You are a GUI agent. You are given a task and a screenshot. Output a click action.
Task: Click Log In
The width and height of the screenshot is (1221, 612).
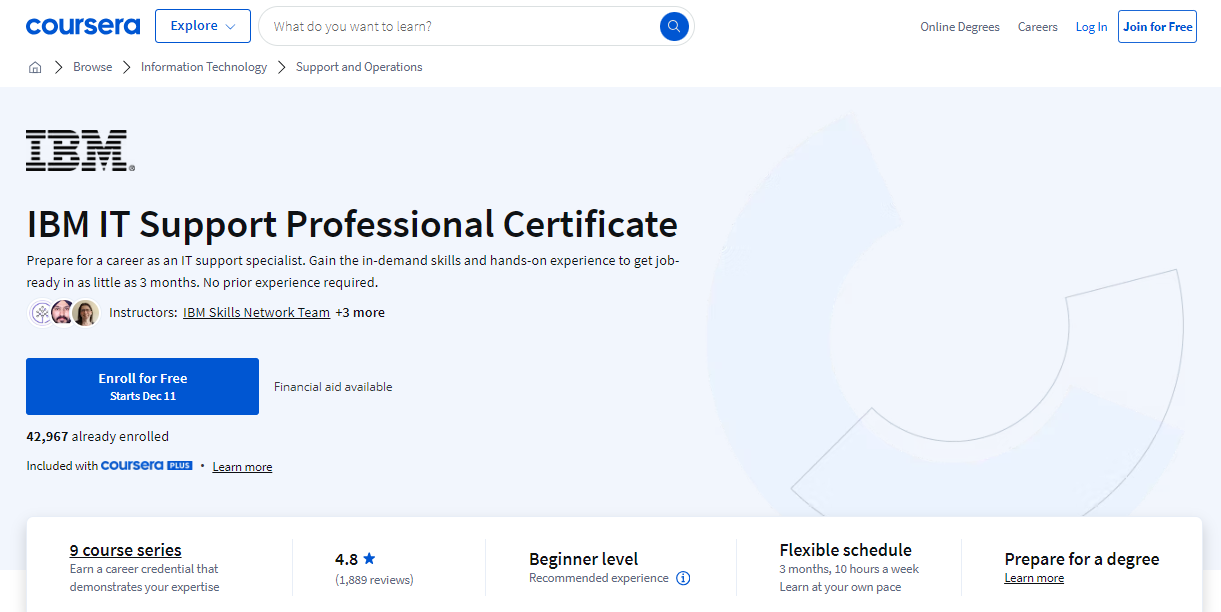pyautogui.click(x=1091, y=27)
